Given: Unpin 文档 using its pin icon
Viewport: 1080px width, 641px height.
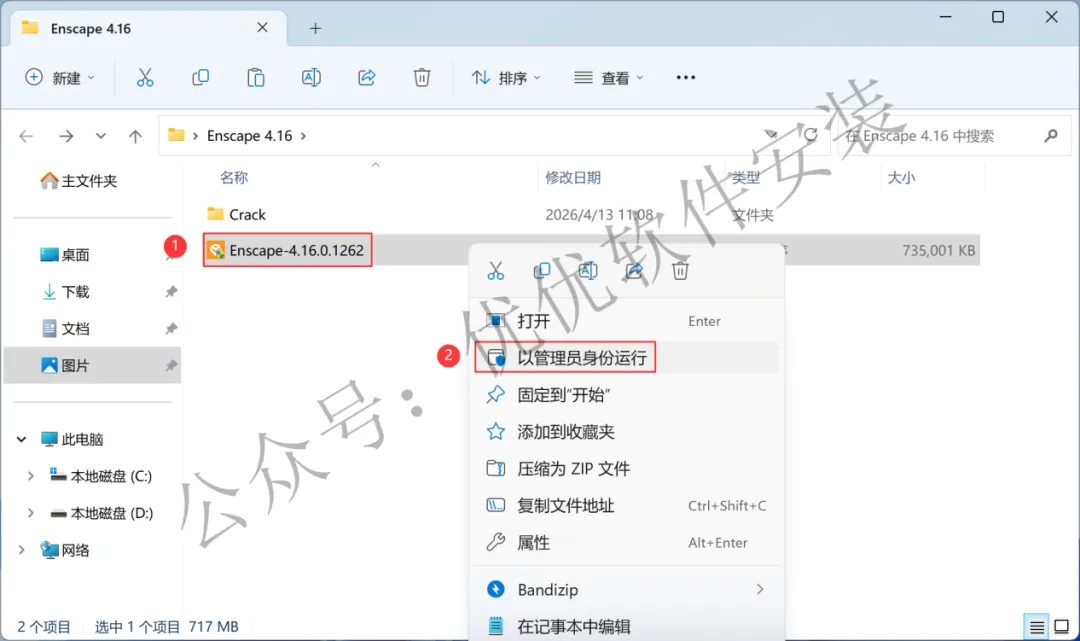Looking at the screenshot, I should pos(171,328).
